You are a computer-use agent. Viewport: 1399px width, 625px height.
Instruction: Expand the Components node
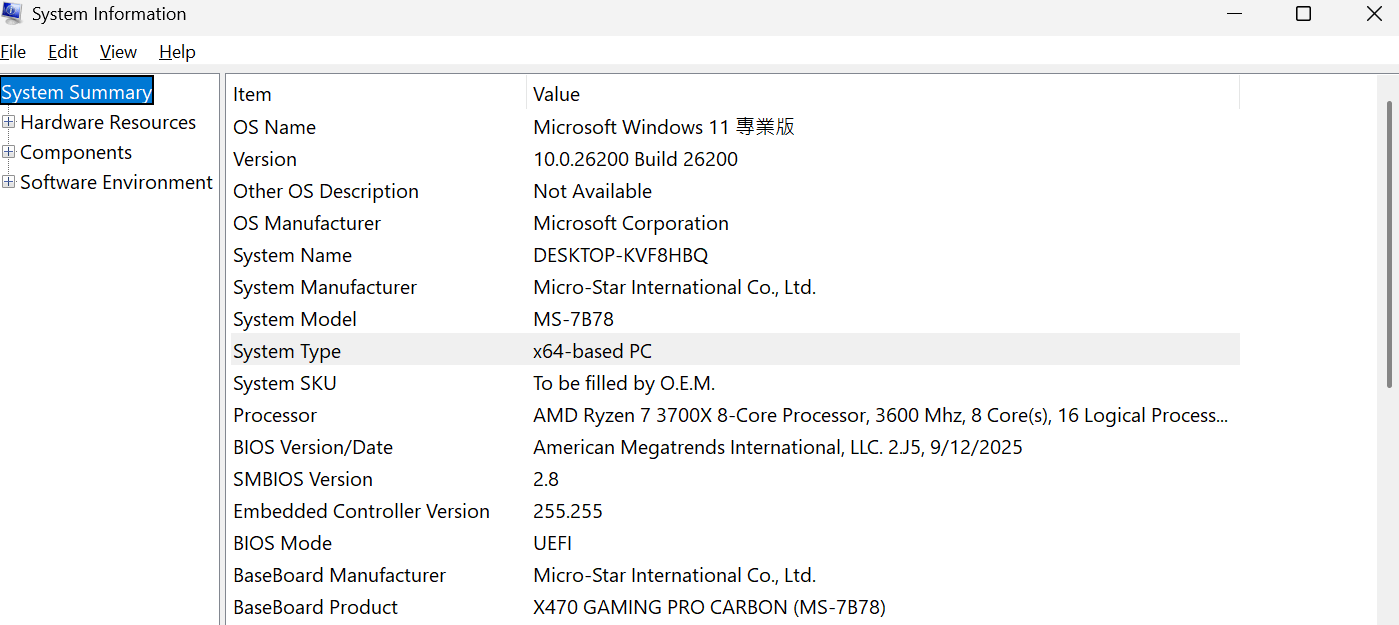click(9, 152)
